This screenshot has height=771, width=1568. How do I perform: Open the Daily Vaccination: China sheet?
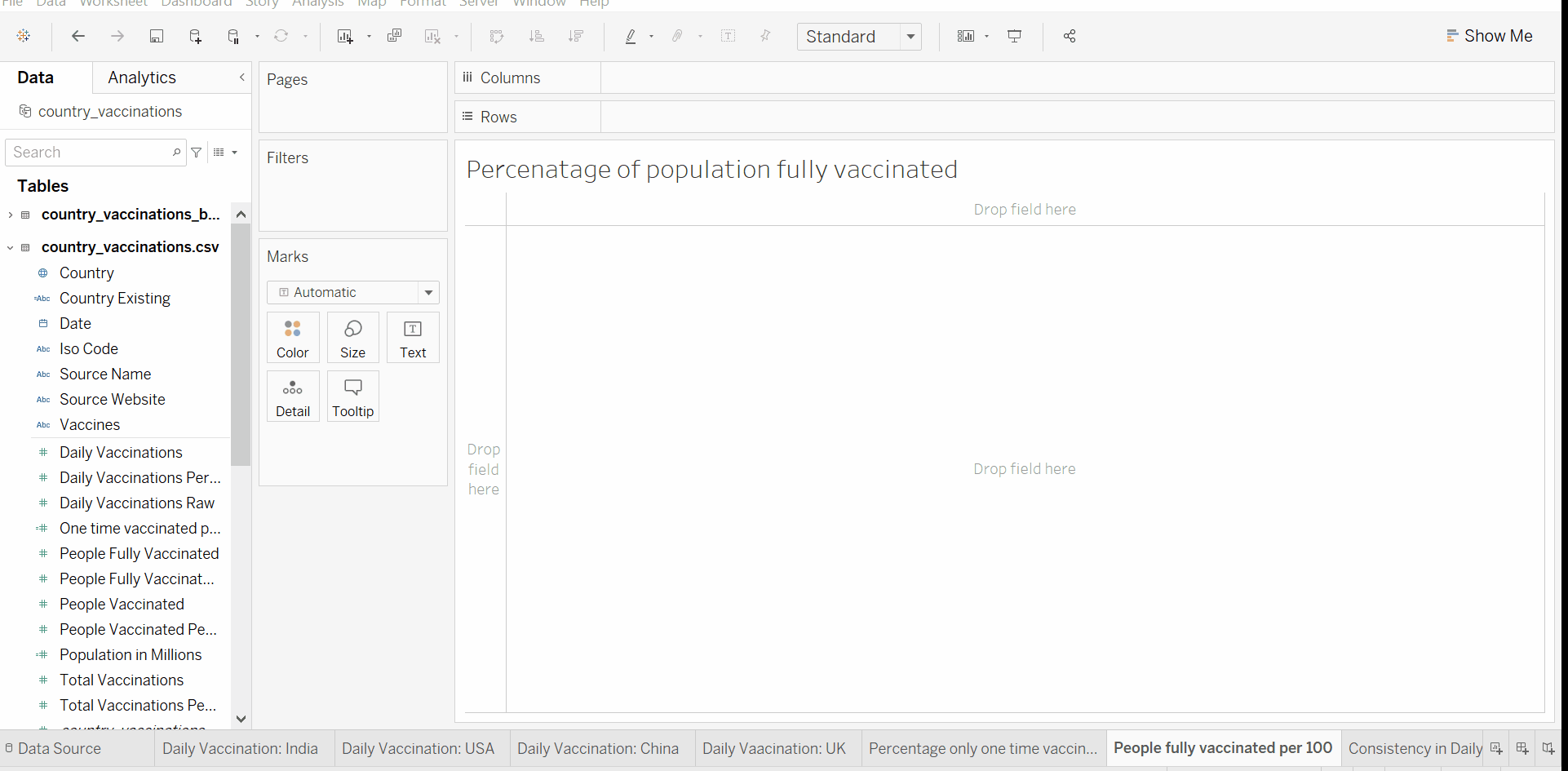(598, 748)
